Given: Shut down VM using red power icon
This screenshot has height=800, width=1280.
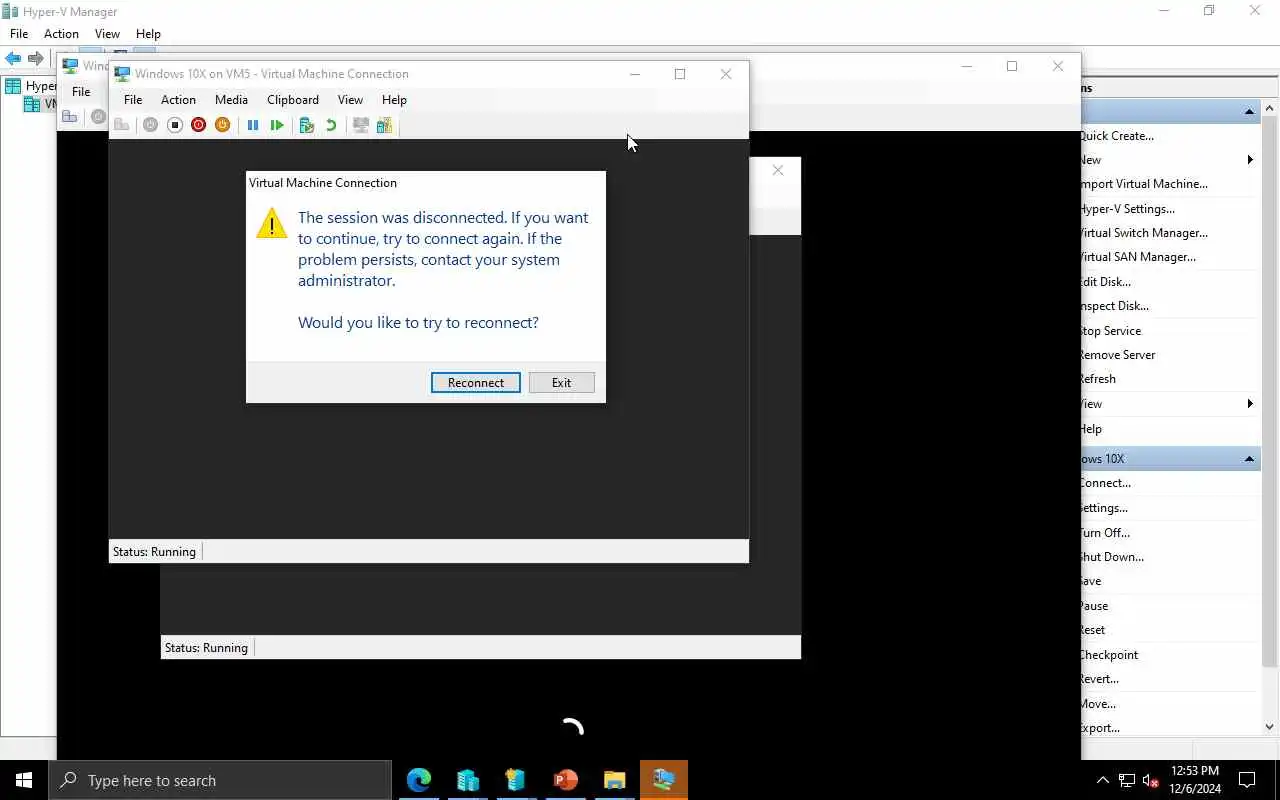Looking at the screenshot, I should [198, 125].
